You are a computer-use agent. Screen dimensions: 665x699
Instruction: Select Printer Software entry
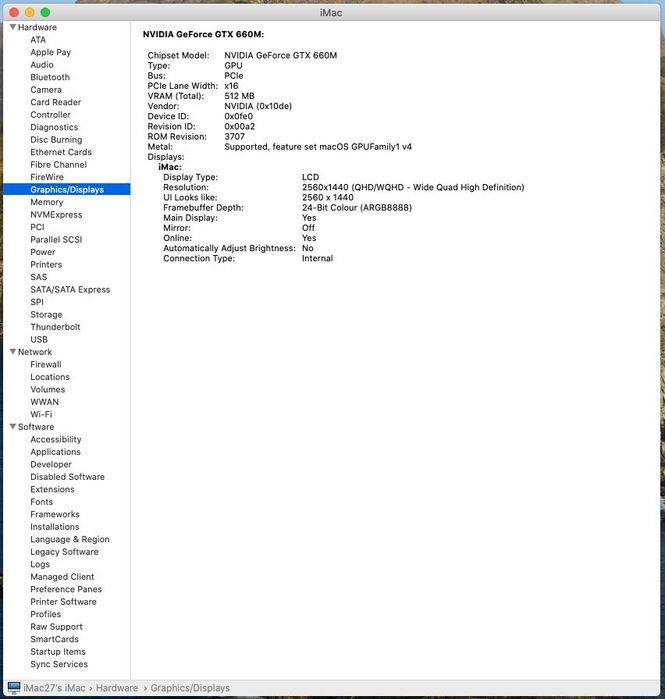click(63, 601)
